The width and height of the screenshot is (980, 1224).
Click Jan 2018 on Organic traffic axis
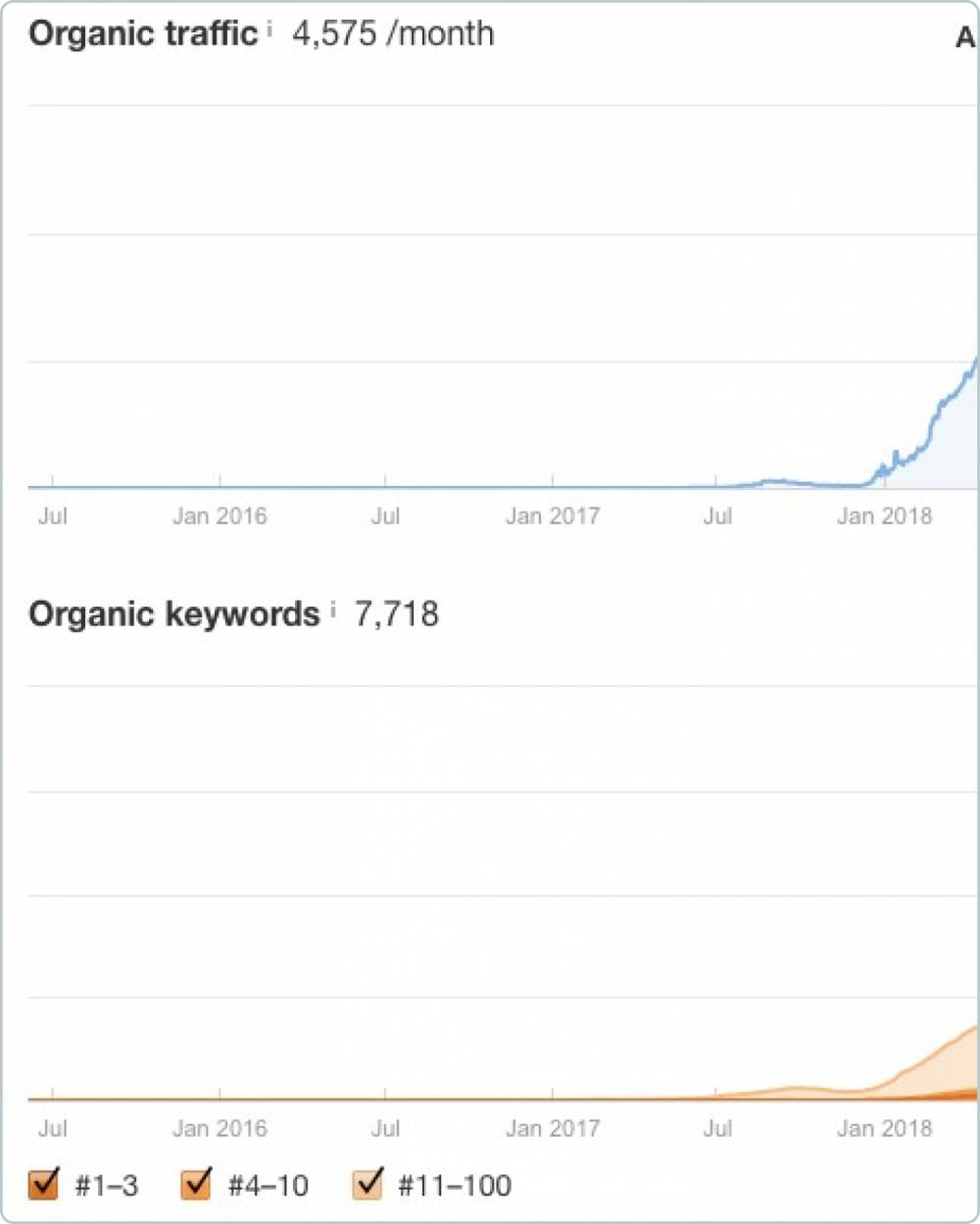(x=884, y=515)
